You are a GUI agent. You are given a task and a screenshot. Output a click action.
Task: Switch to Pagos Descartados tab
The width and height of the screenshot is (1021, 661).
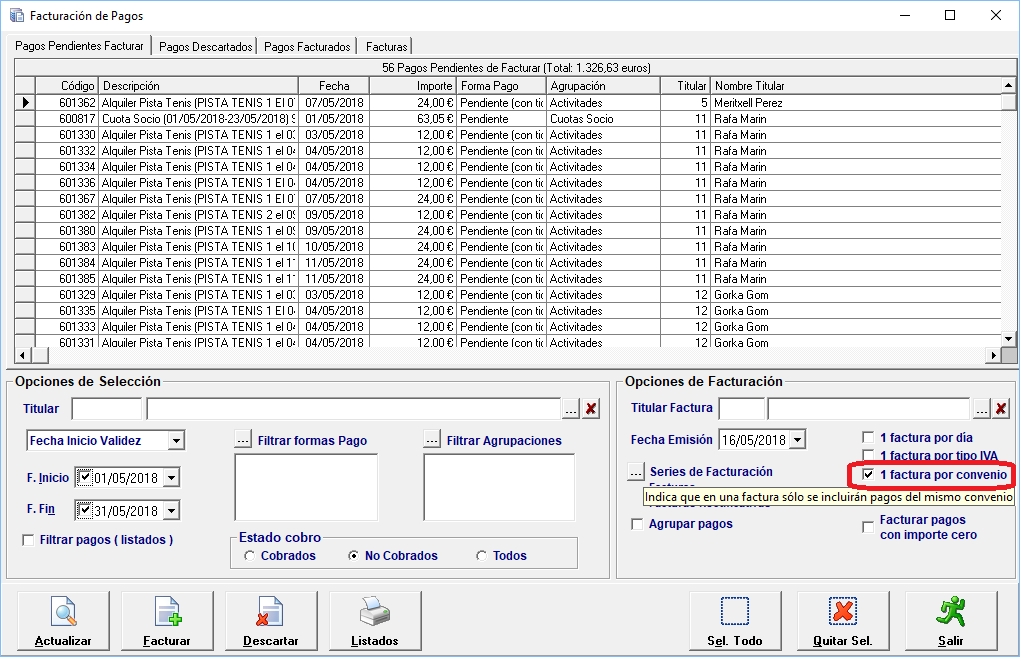point(206,47)
